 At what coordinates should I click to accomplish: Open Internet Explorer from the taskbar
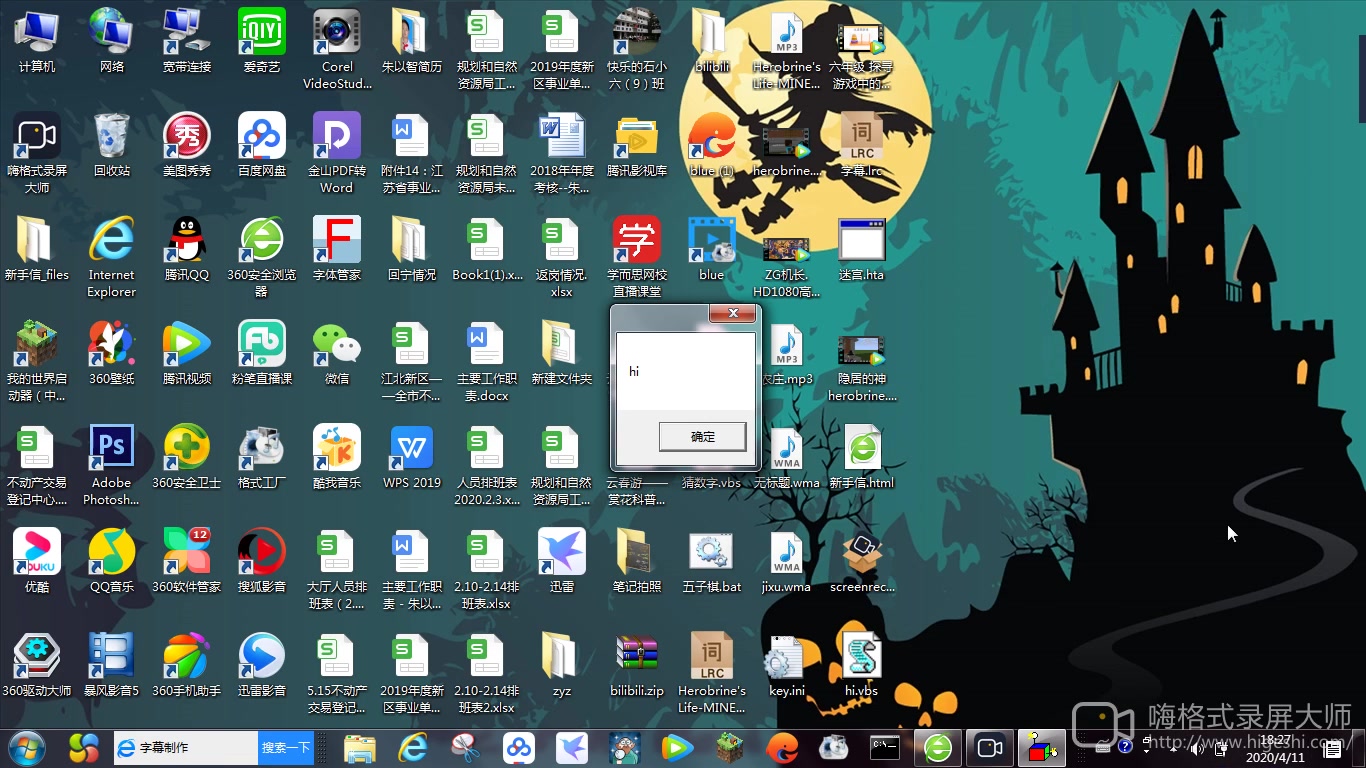413,747
